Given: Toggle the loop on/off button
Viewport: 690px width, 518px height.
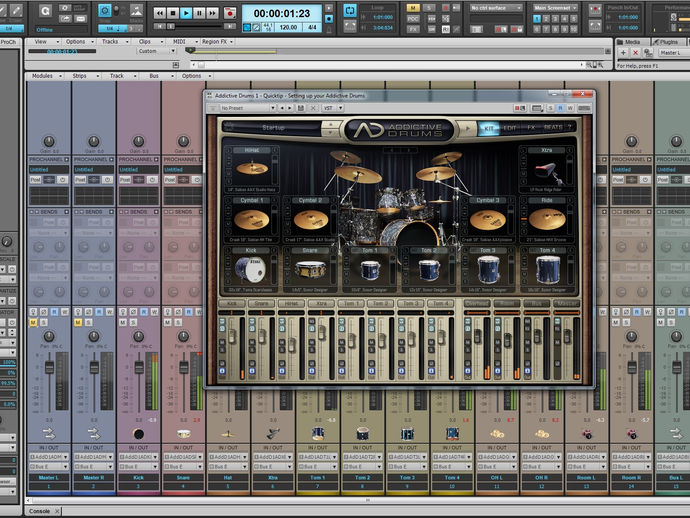Looking at the screenshot, I should point(350,11).
